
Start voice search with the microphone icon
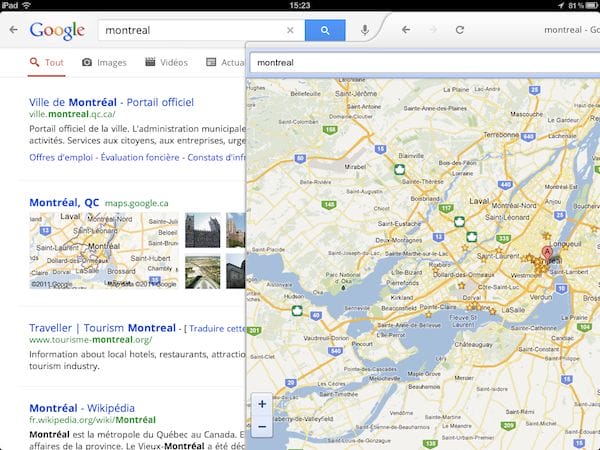(x=365, y=30)
